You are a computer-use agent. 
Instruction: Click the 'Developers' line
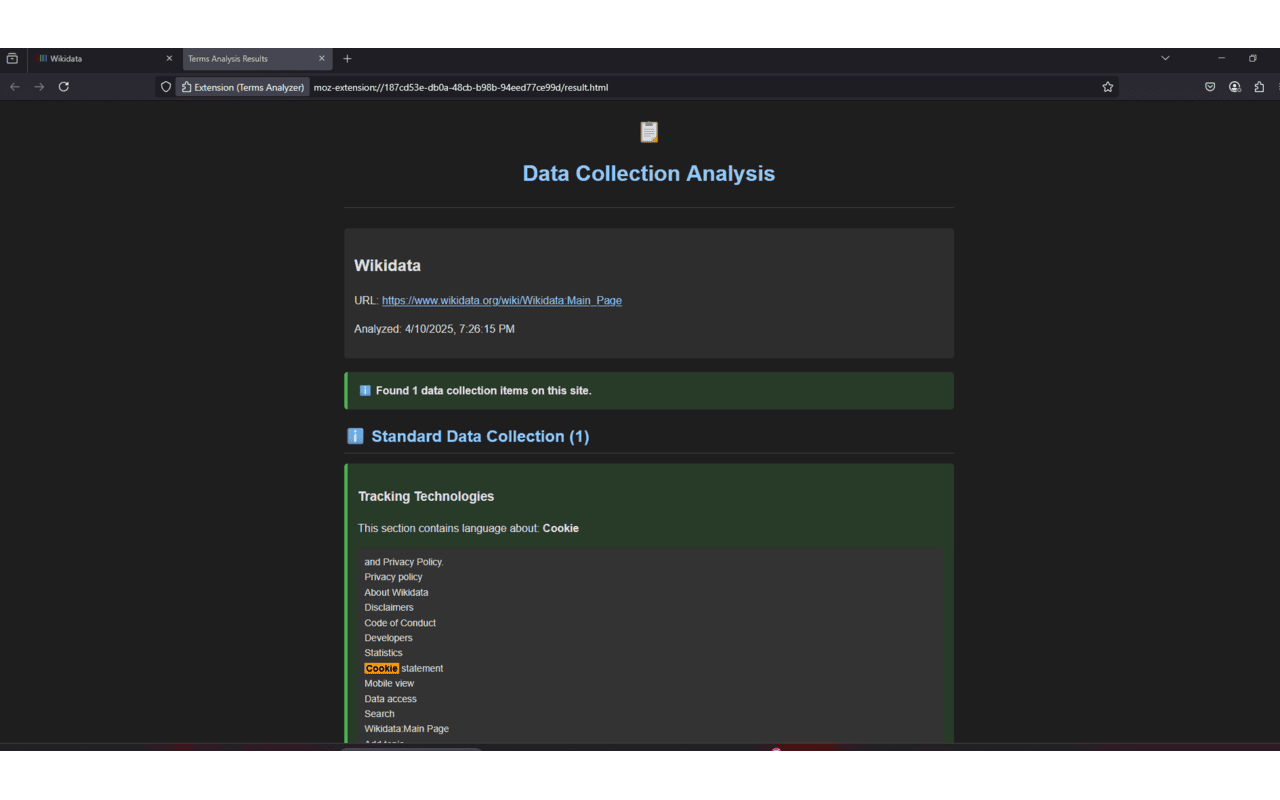coord(388,638)
